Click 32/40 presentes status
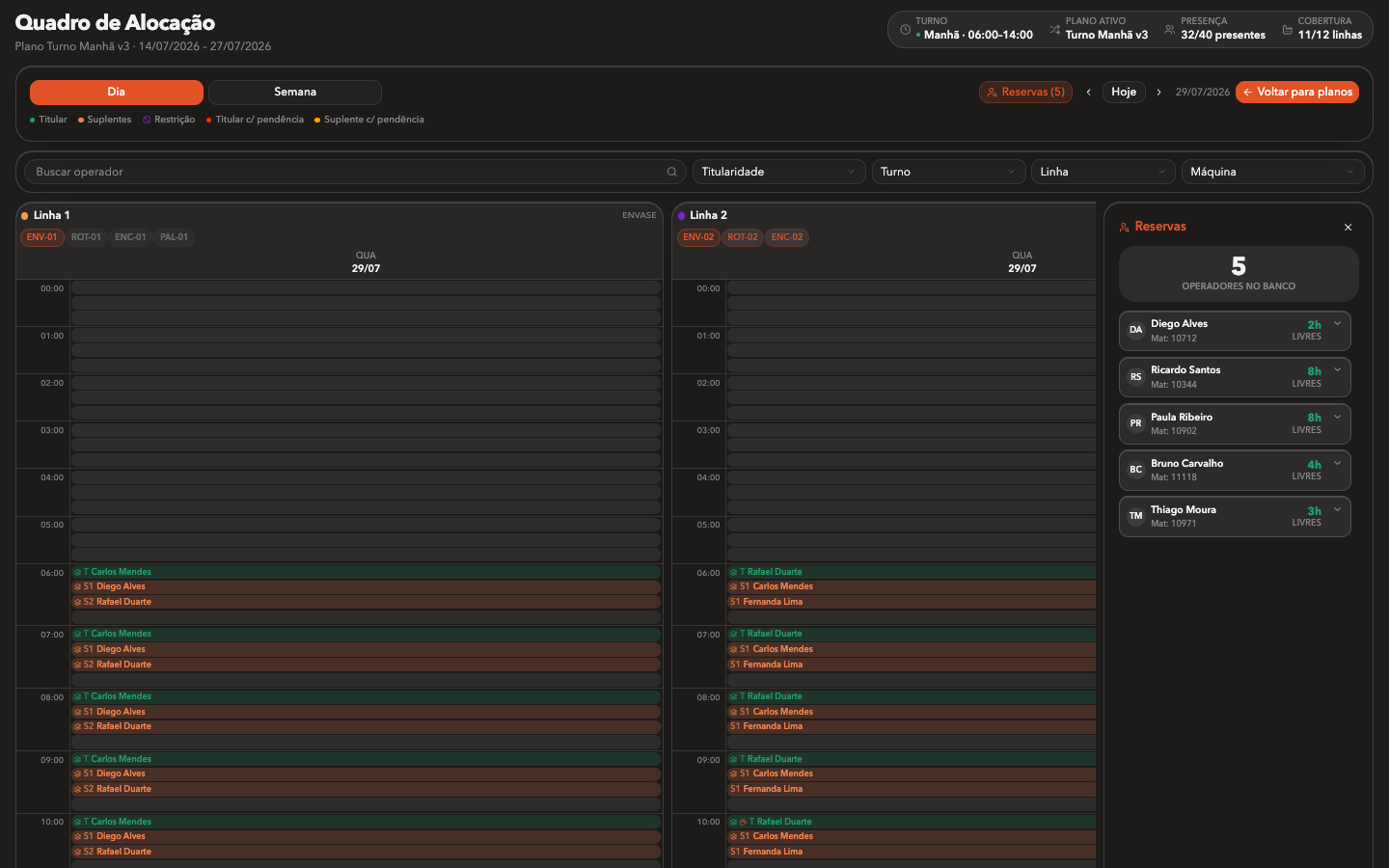Image resolution: width=1389 pixels, height=868 pixels. coord(1223,35)
